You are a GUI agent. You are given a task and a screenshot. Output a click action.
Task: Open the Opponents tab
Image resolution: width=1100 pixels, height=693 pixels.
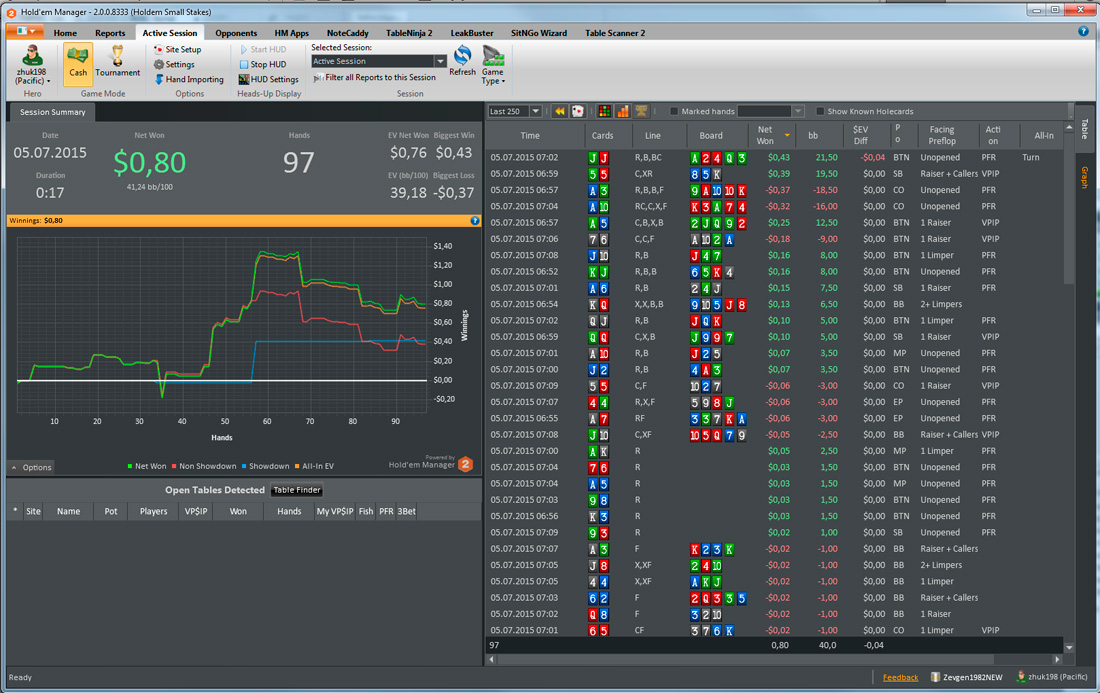236,33
